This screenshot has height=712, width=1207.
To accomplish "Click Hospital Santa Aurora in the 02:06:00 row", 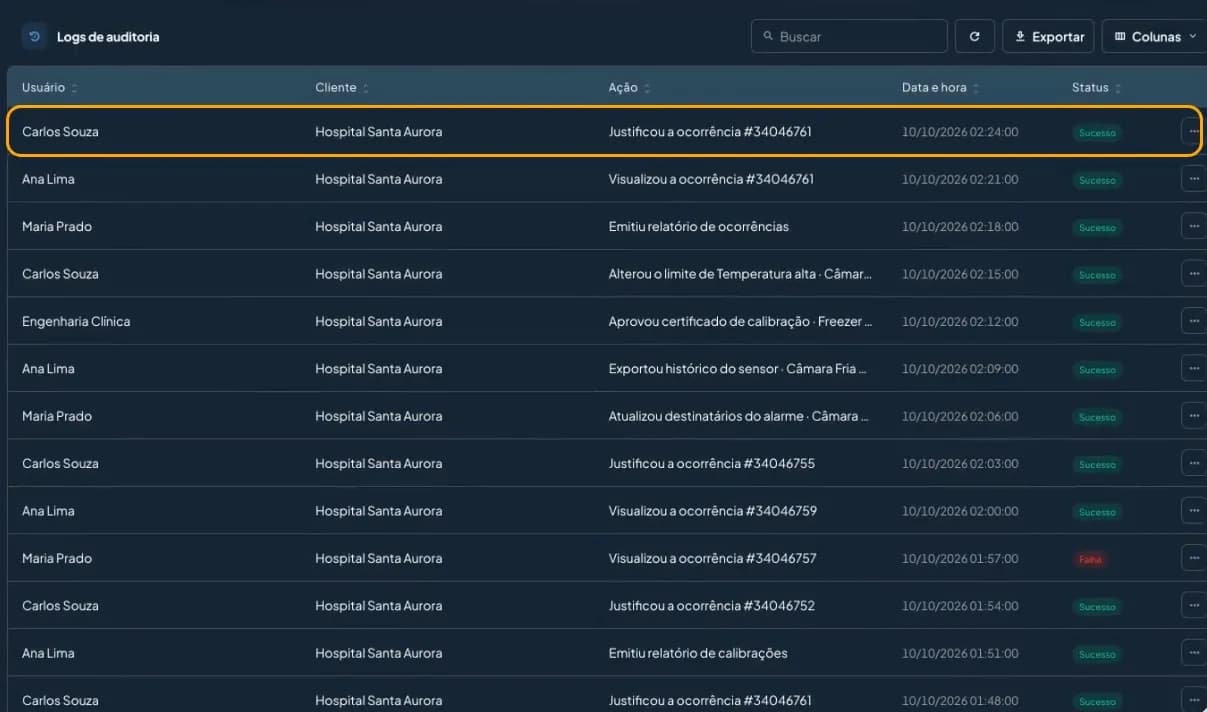I will pos(378,416).
